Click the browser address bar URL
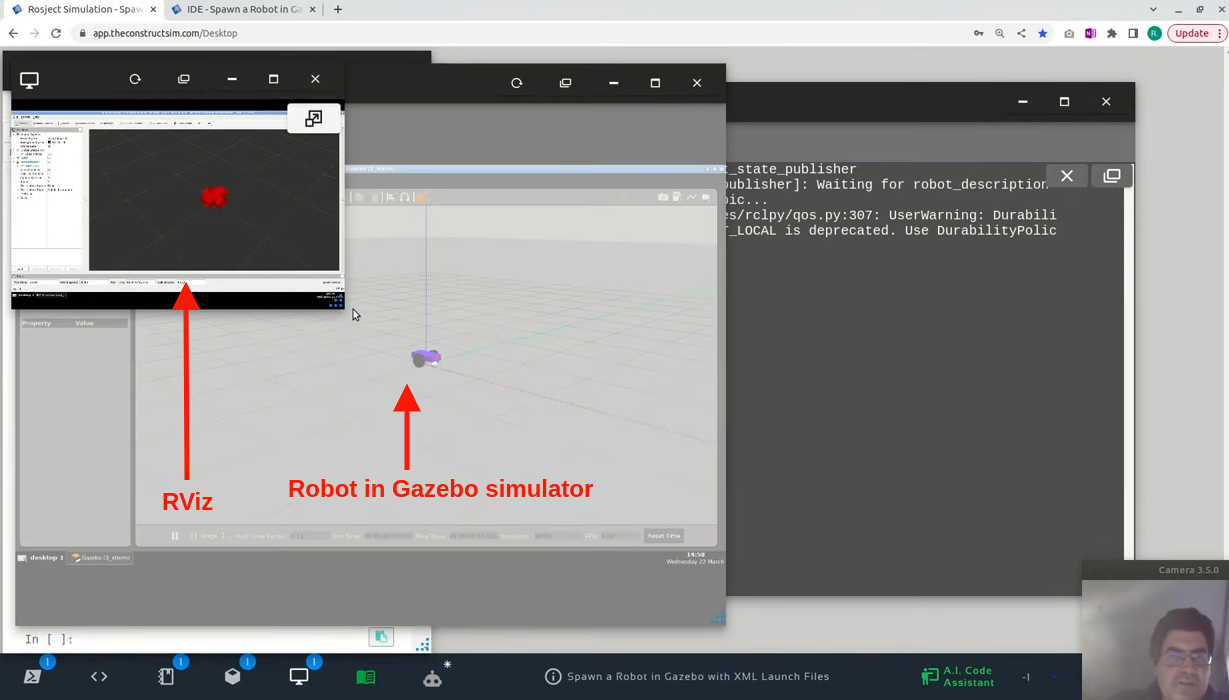This screenshot has height=700, width=1229. [x=165, y=33]
